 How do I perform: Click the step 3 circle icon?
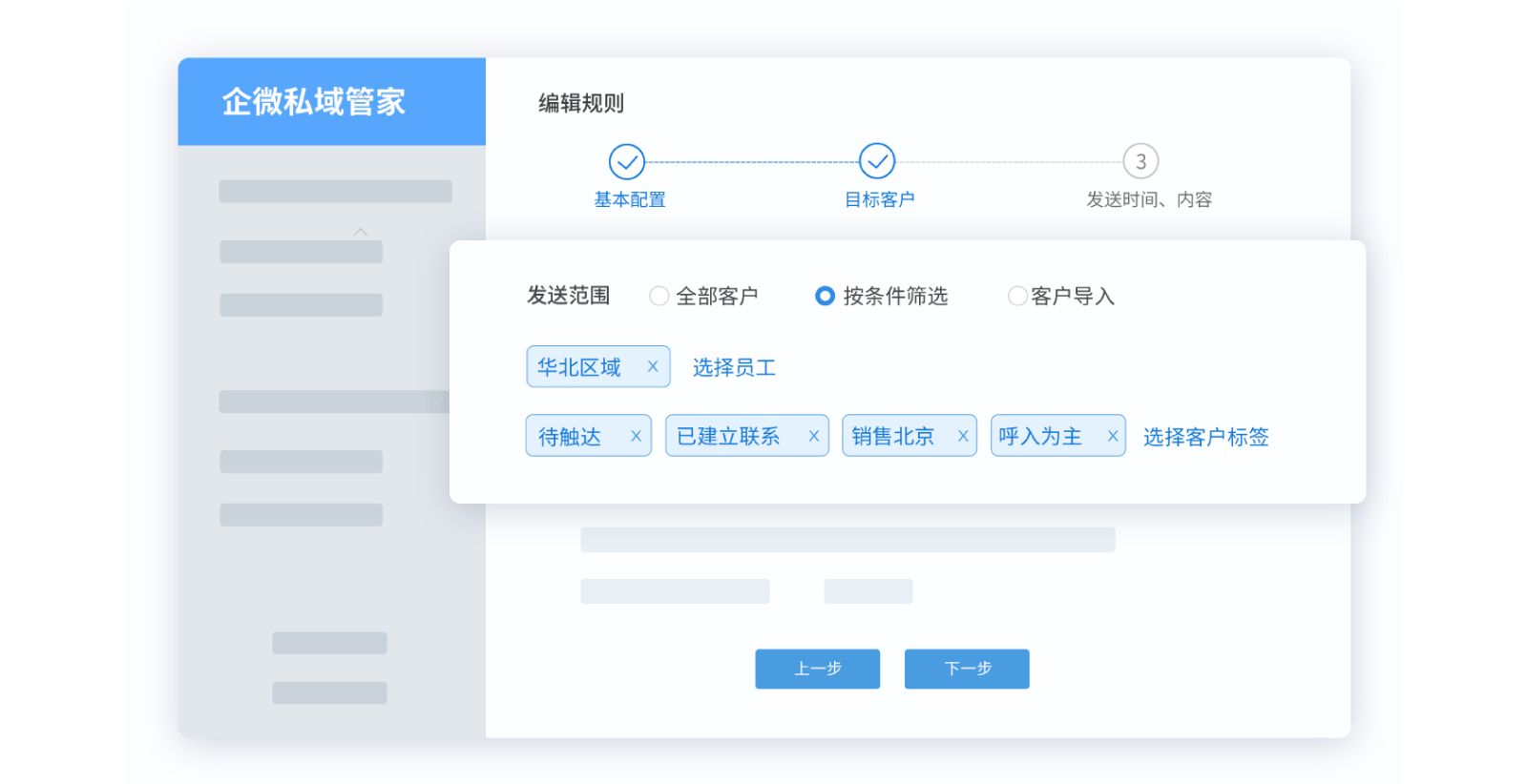(x=1140, y=162)
